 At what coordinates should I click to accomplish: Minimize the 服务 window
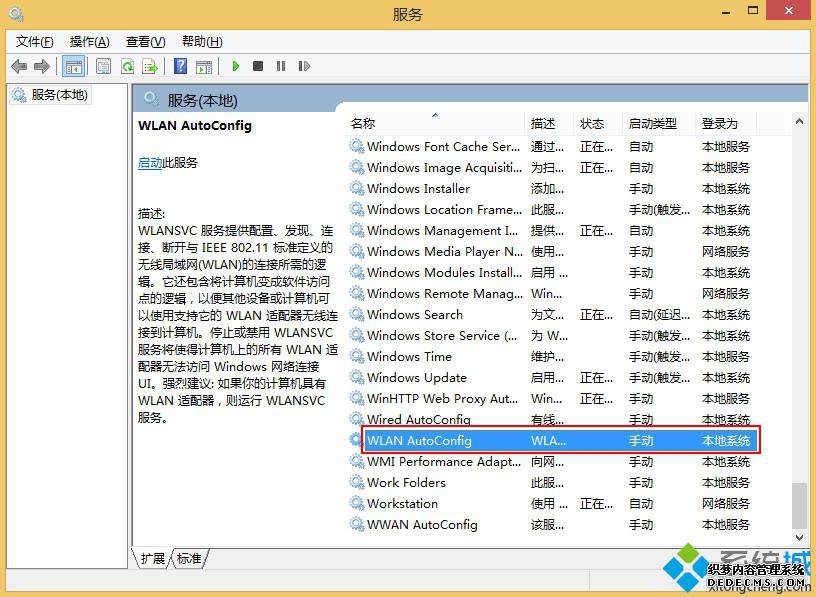(726, 11)
